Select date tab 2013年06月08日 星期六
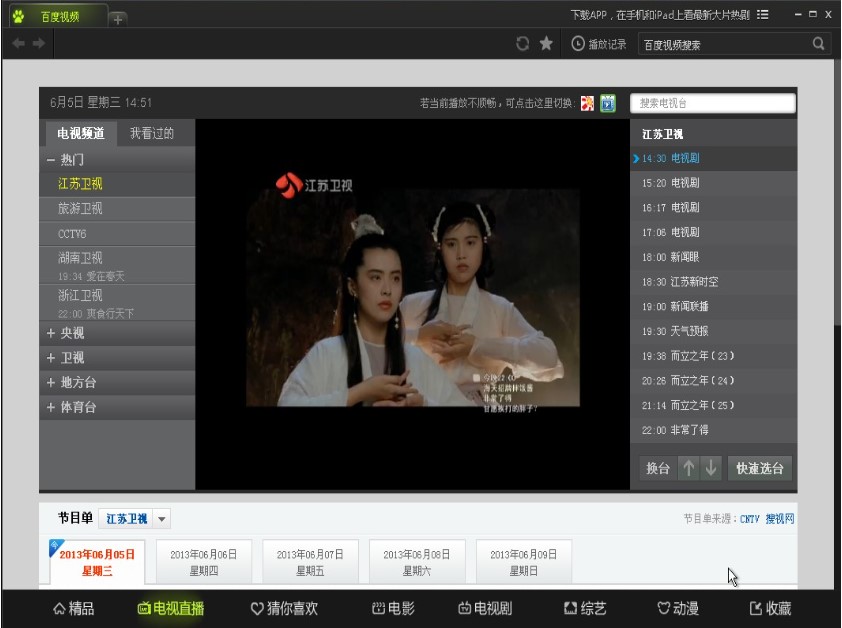The width and height of the screenshot is (842, 628). click(417, 562)
